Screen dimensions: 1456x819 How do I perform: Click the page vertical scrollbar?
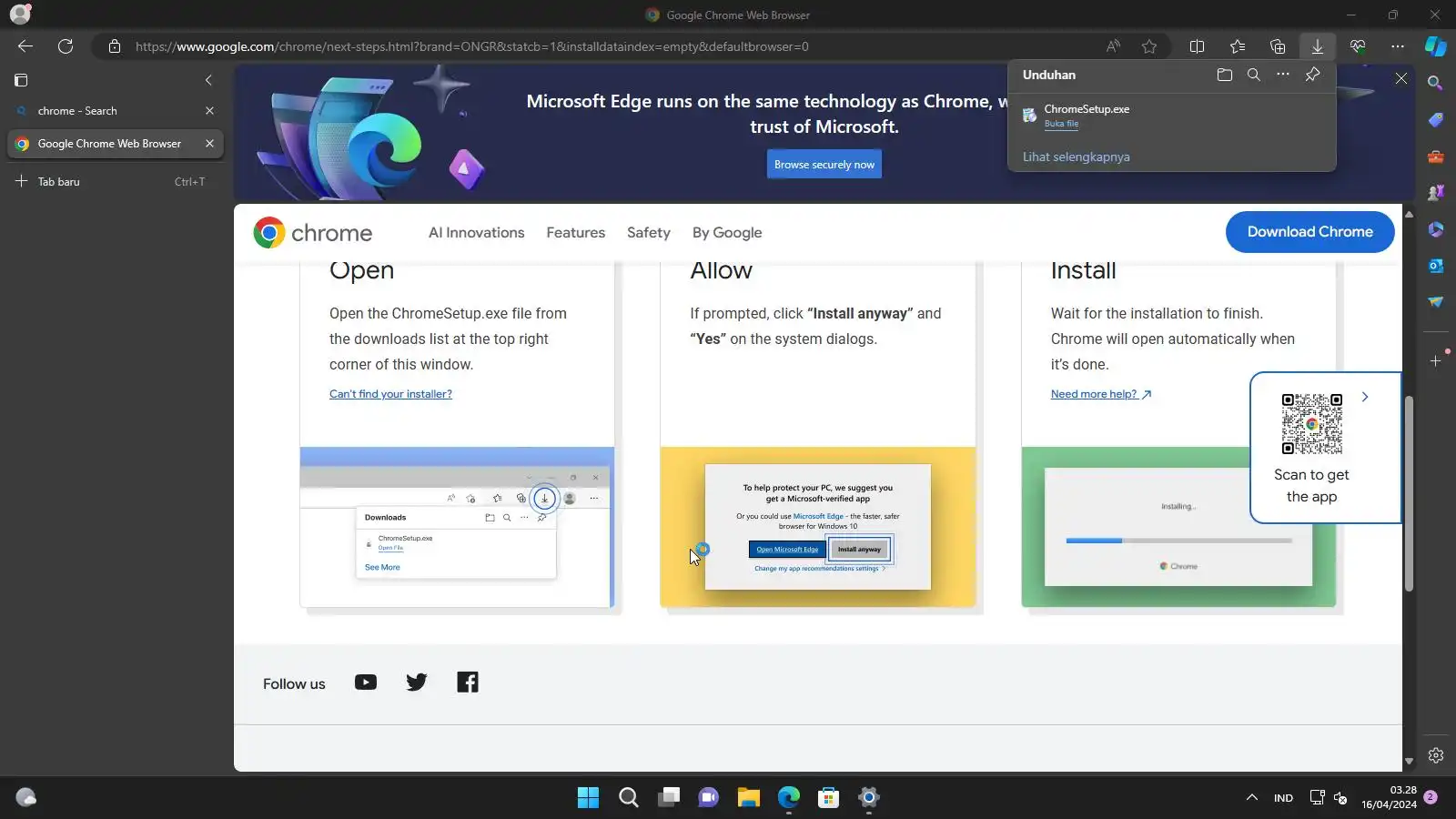pos(1409,492)
